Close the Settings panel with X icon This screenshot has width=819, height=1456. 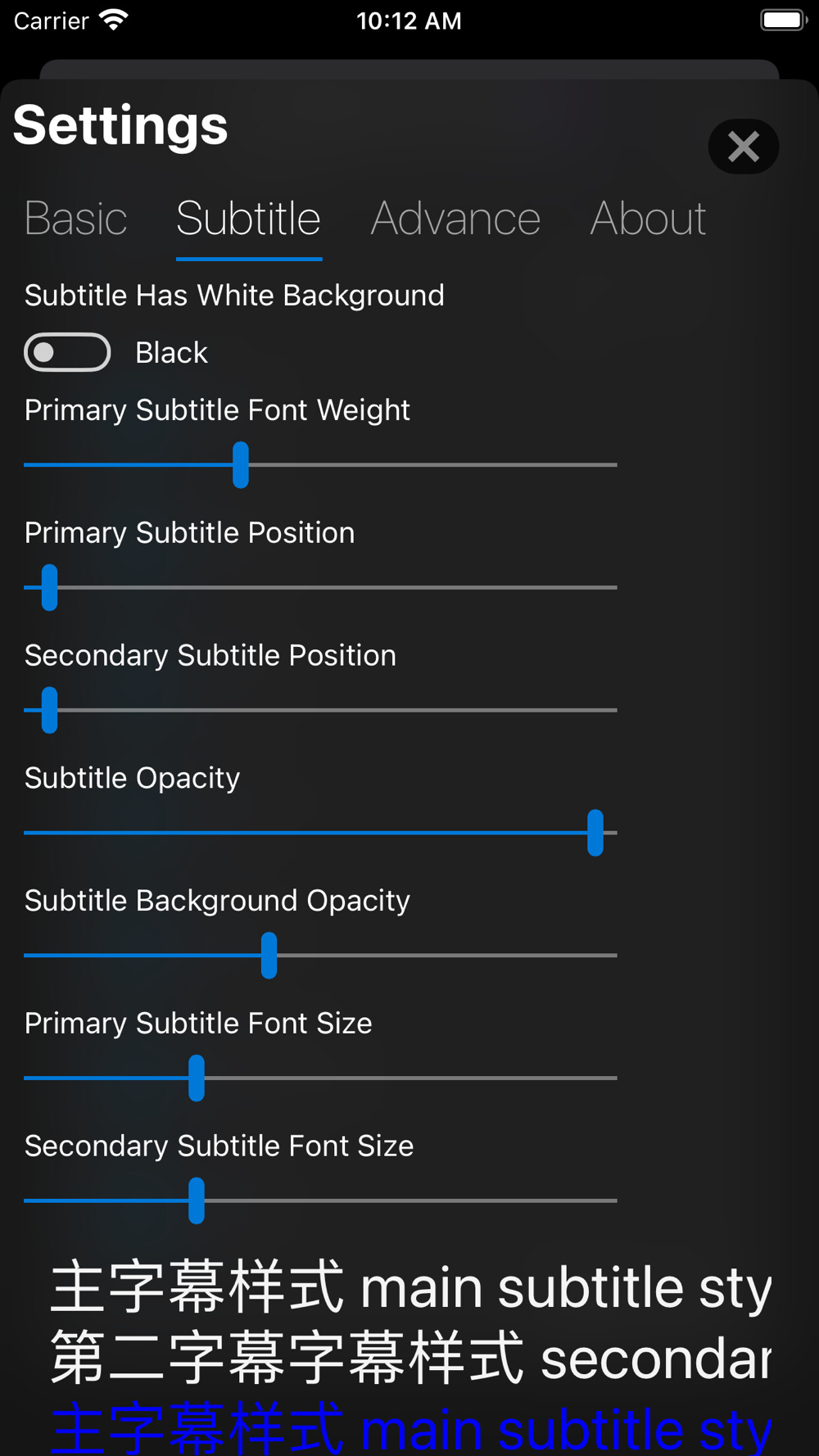743,147
